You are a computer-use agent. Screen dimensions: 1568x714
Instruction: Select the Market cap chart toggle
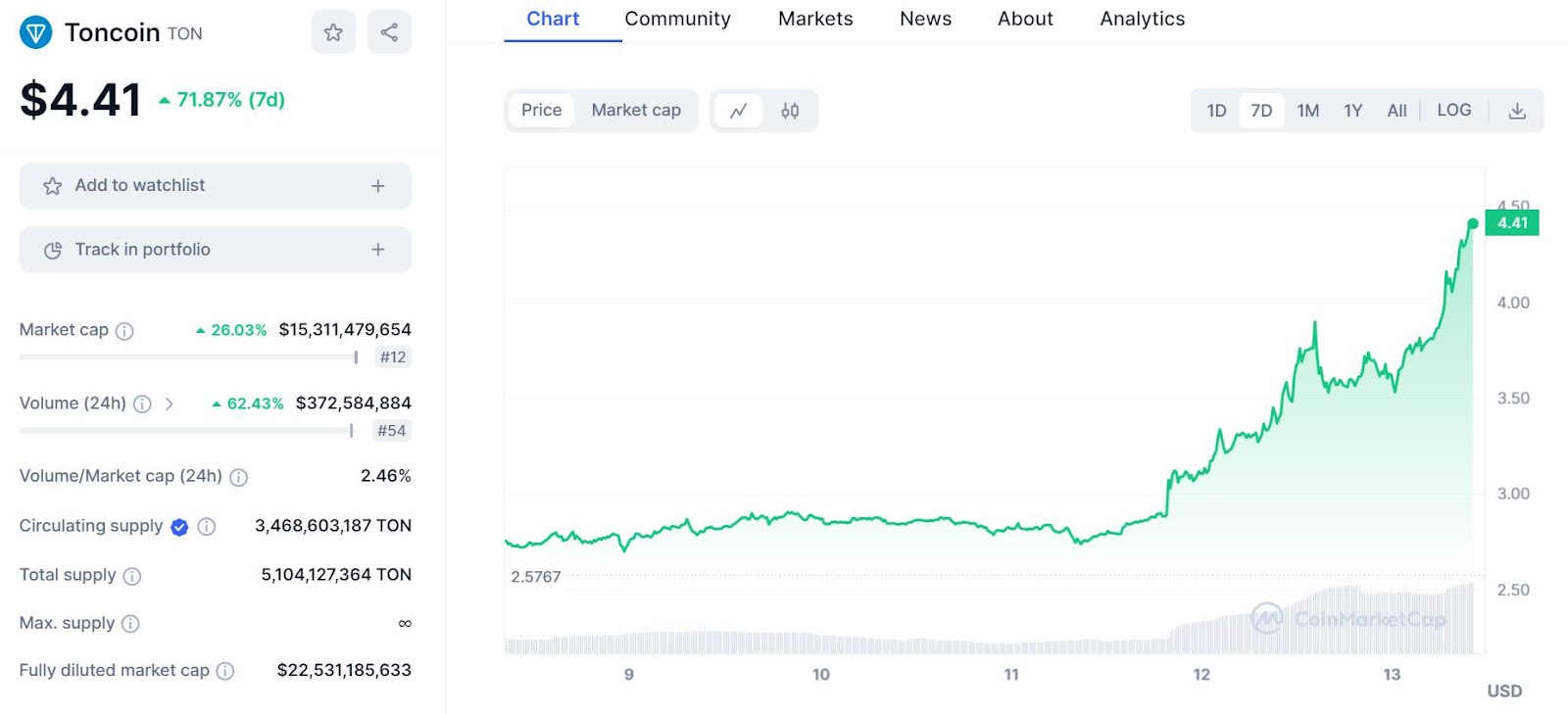pyautogui.click(x=636, y=111)
